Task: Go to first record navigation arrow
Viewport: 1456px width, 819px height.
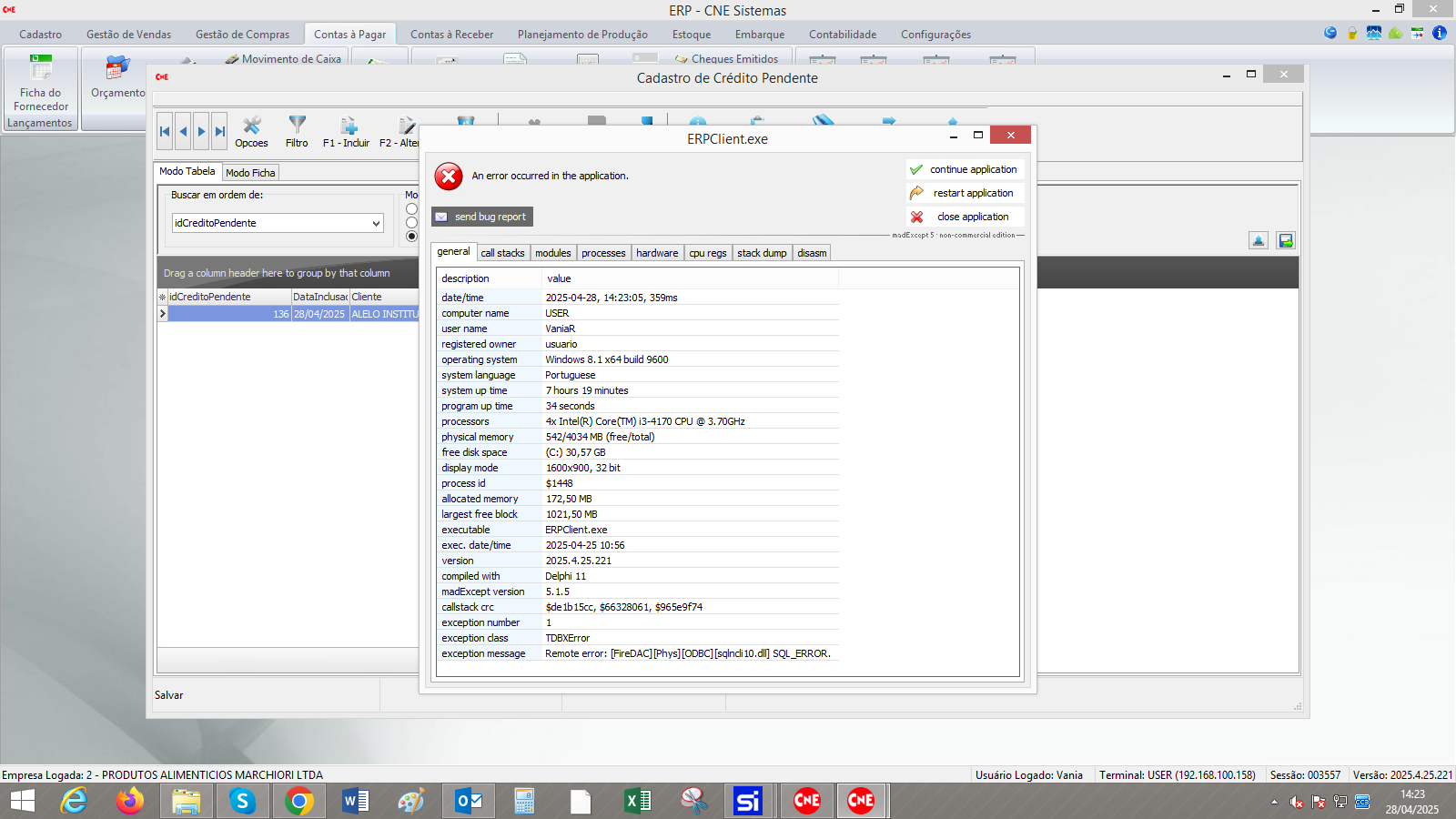Action: pyautogui.click(x=165, y=131)
